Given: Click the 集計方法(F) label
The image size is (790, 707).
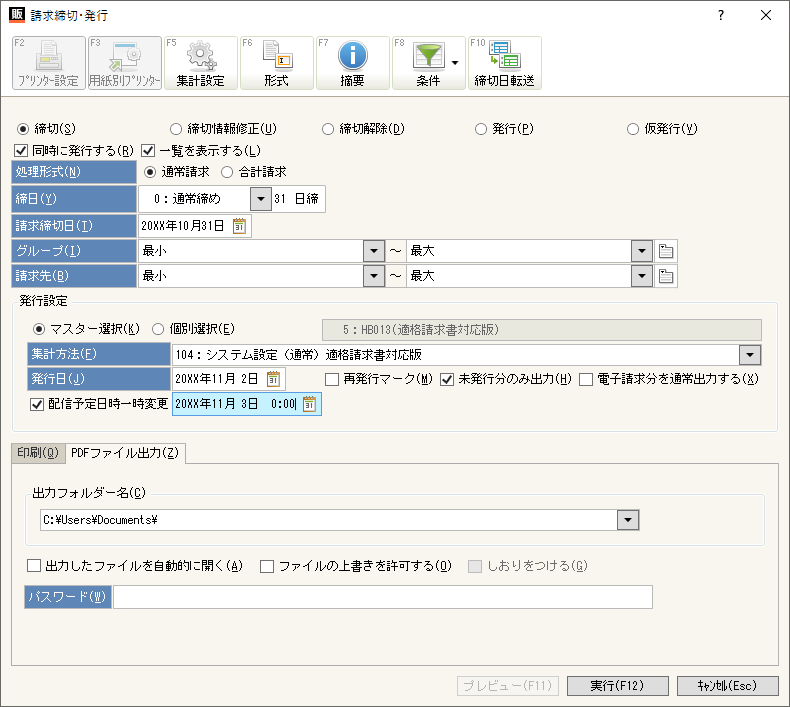Looking at the screenshot, I should 99,354.
